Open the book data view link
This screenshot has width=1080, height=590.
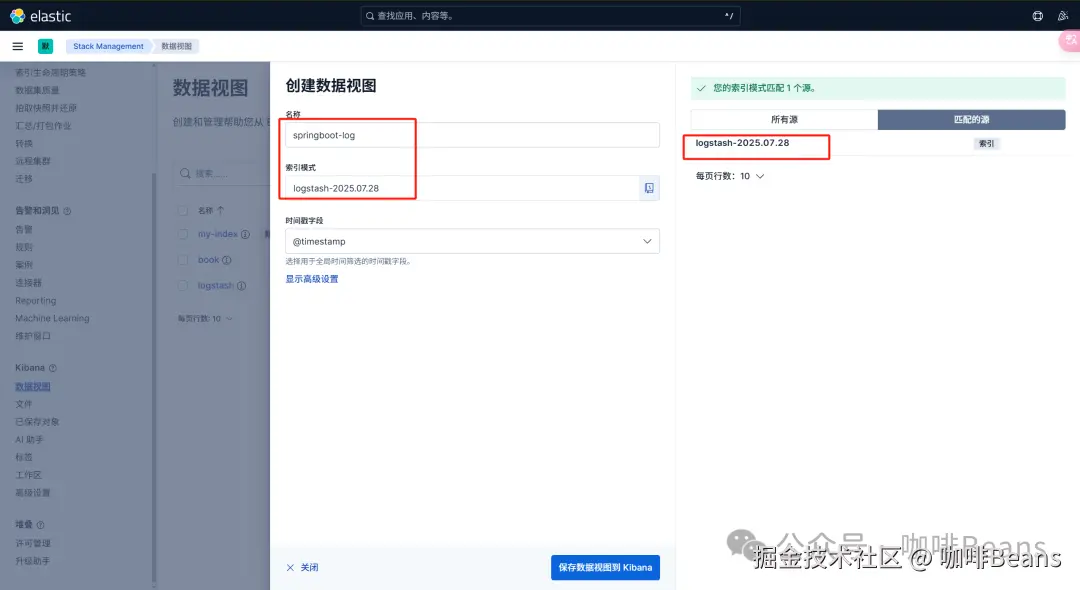(x=209, y=260)
